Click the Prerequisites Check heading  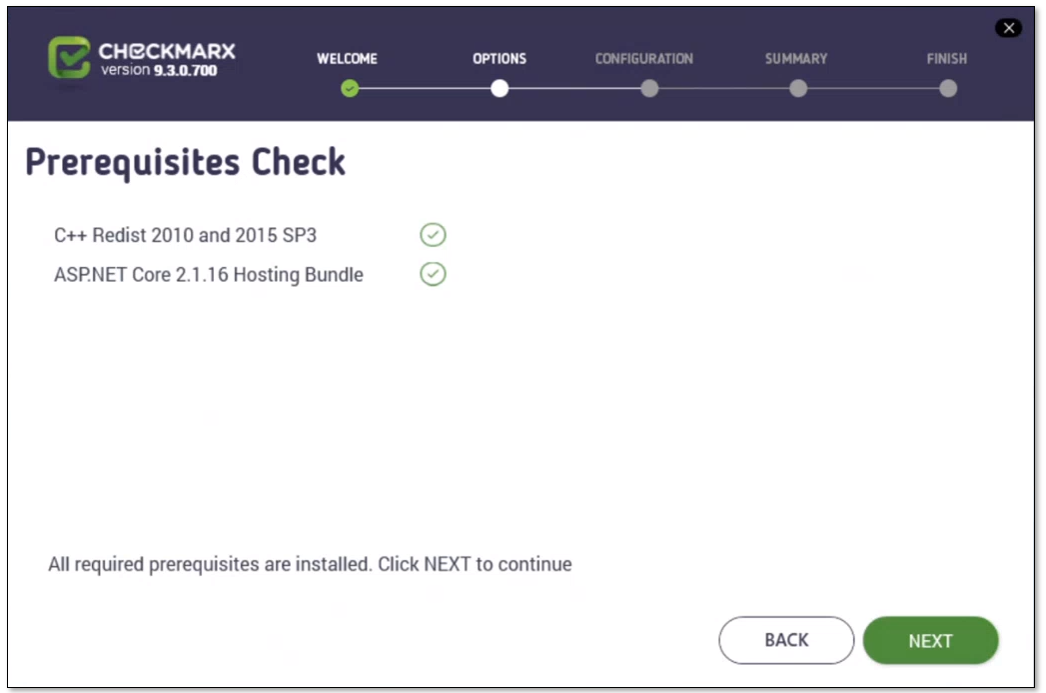click(185, 162)
